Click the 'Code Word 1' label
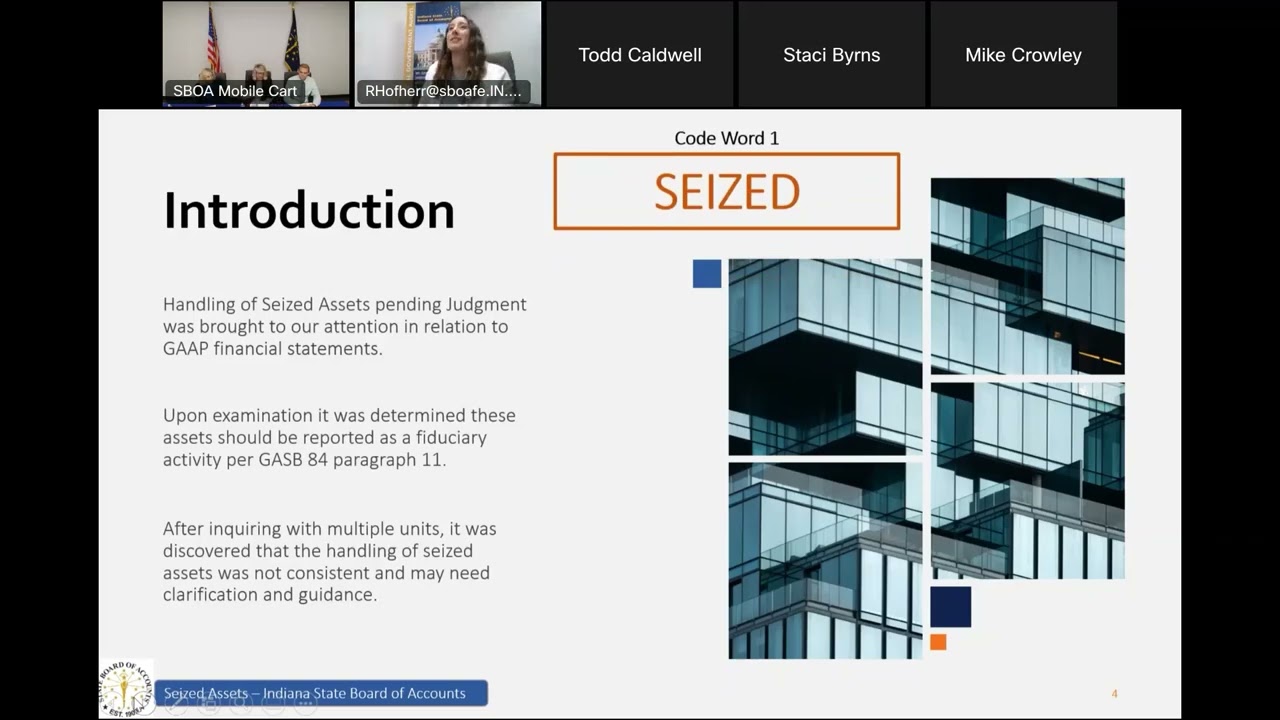 (x=727, y=138)
